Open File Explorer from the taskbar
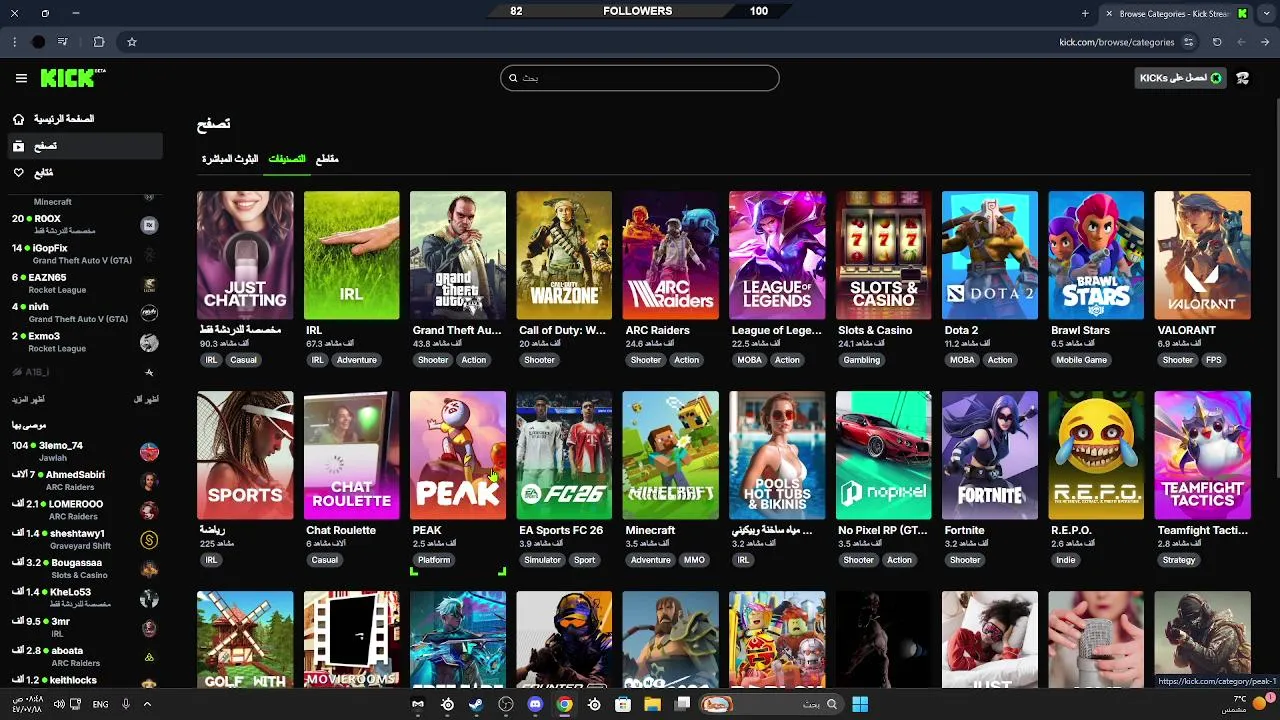Image resolution: width=1280 pixels, height=720 pixels. 652,704
